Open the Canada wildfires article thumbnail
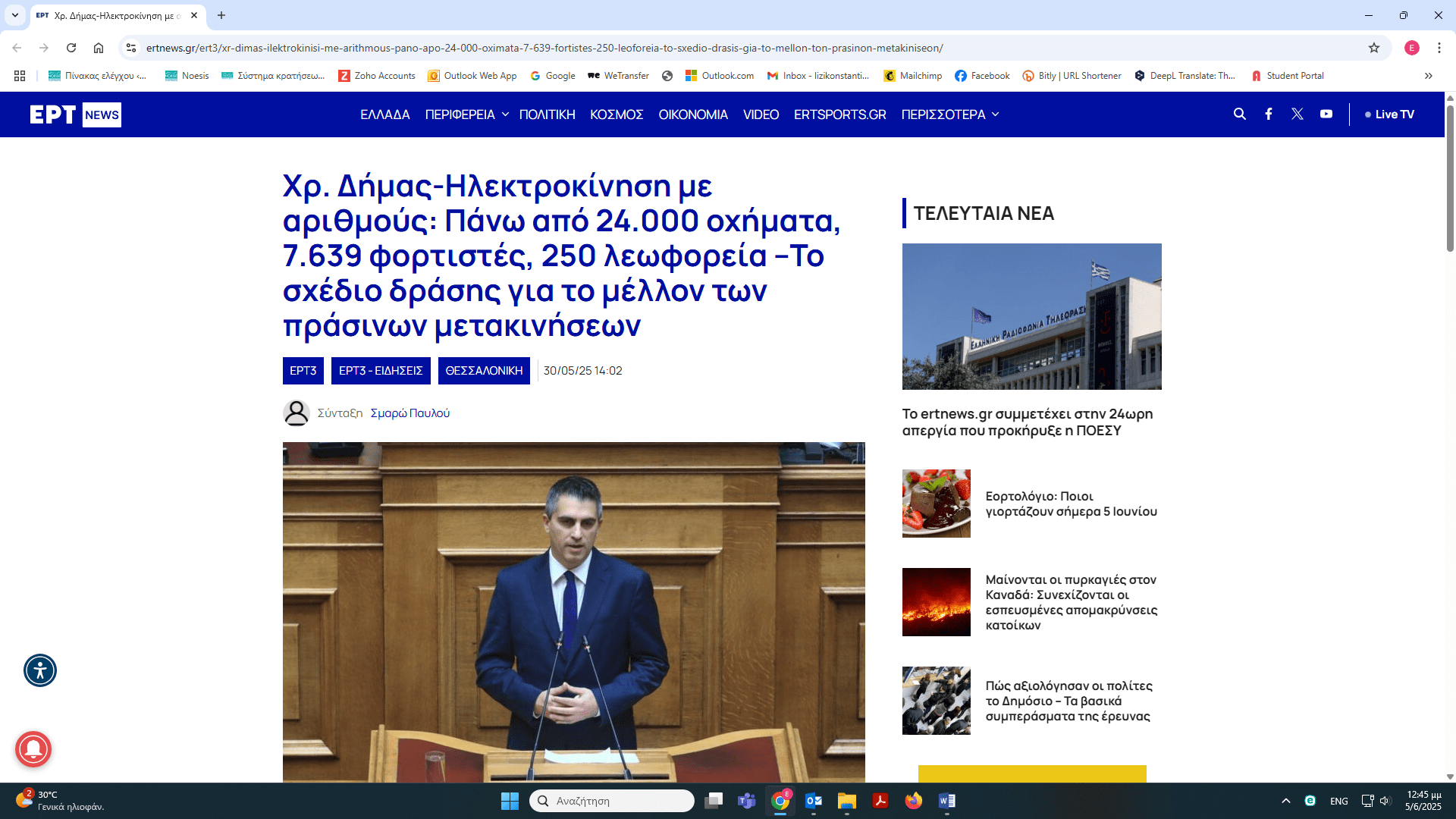Image resolution: width=1456 pixels, height=819 pixels. (x=936, y=602)
